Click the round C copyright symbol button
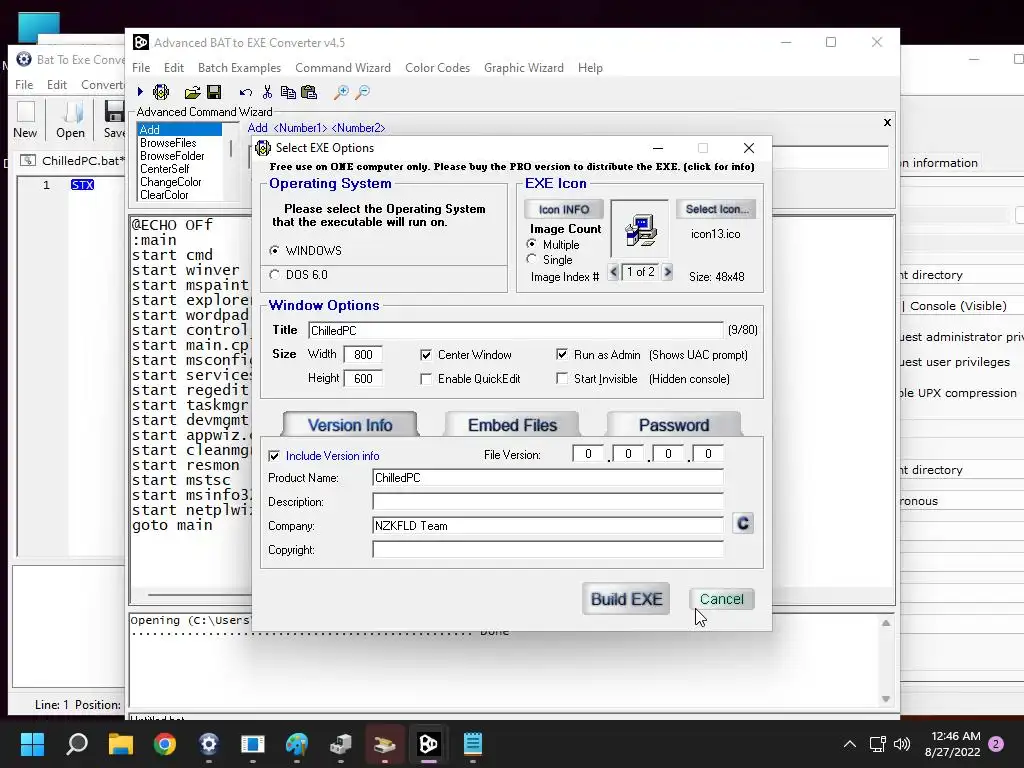 [743, 524]
